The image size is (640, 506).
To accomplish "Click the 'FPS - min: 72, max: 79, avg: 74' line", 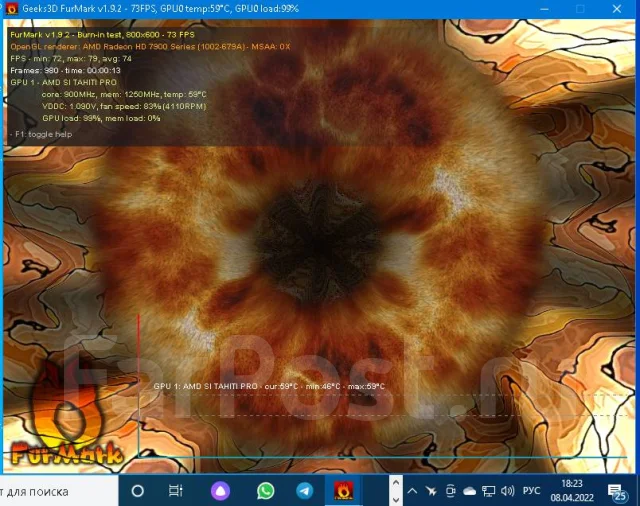I will [x=71, y=59].
